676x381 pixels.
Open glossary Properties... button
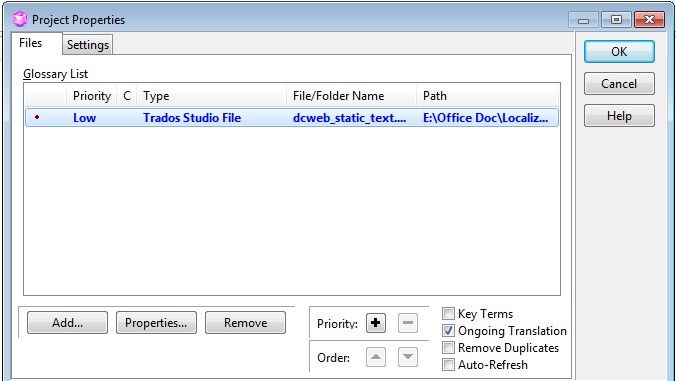(x=156, y=323)
